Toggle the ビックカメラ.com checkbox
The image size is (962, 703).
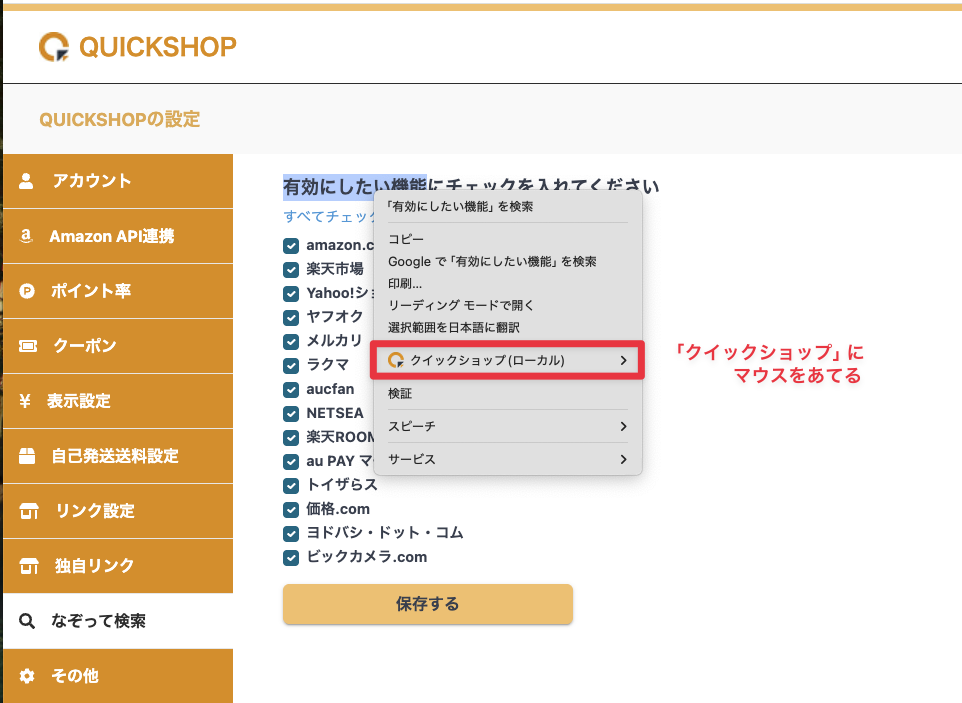coord(291,557)
